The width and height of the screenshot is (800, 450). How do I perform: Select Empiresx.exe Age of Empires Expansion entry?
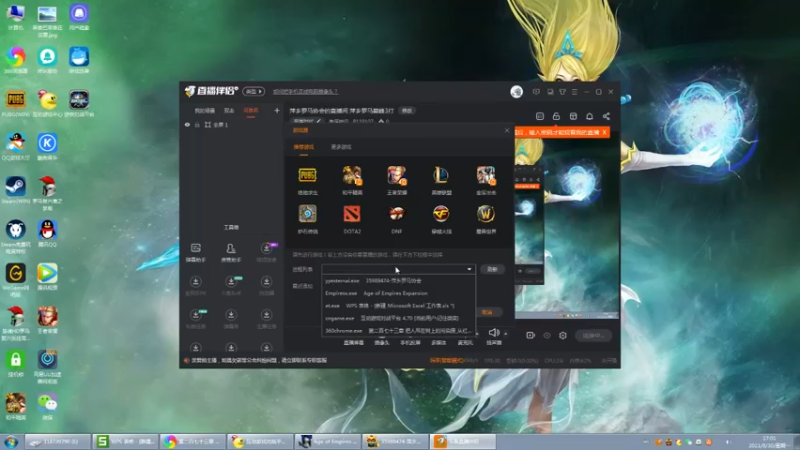coord(399,293)
